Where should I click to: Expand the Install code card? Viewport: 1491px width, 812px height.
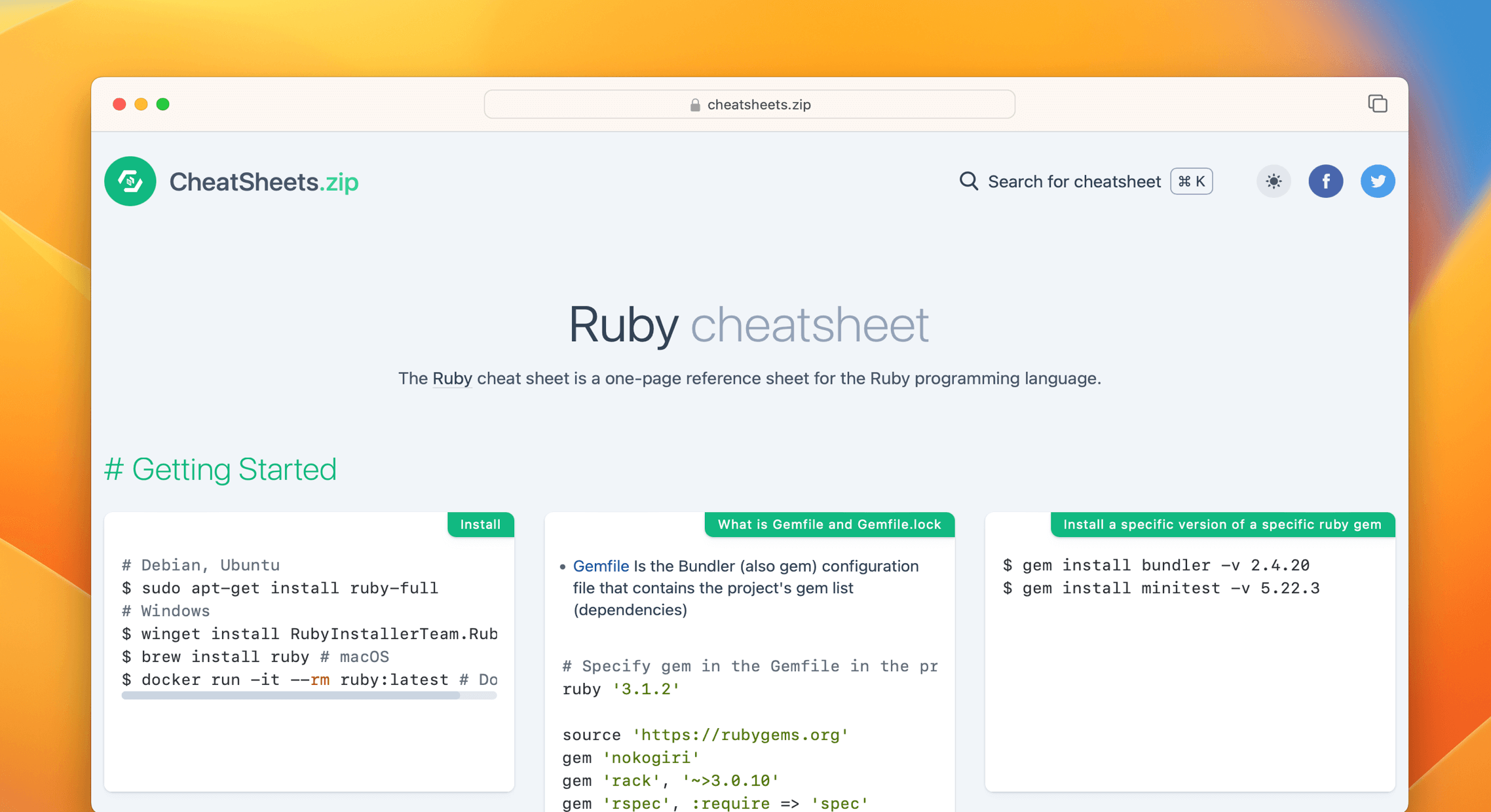pos(480,525)
